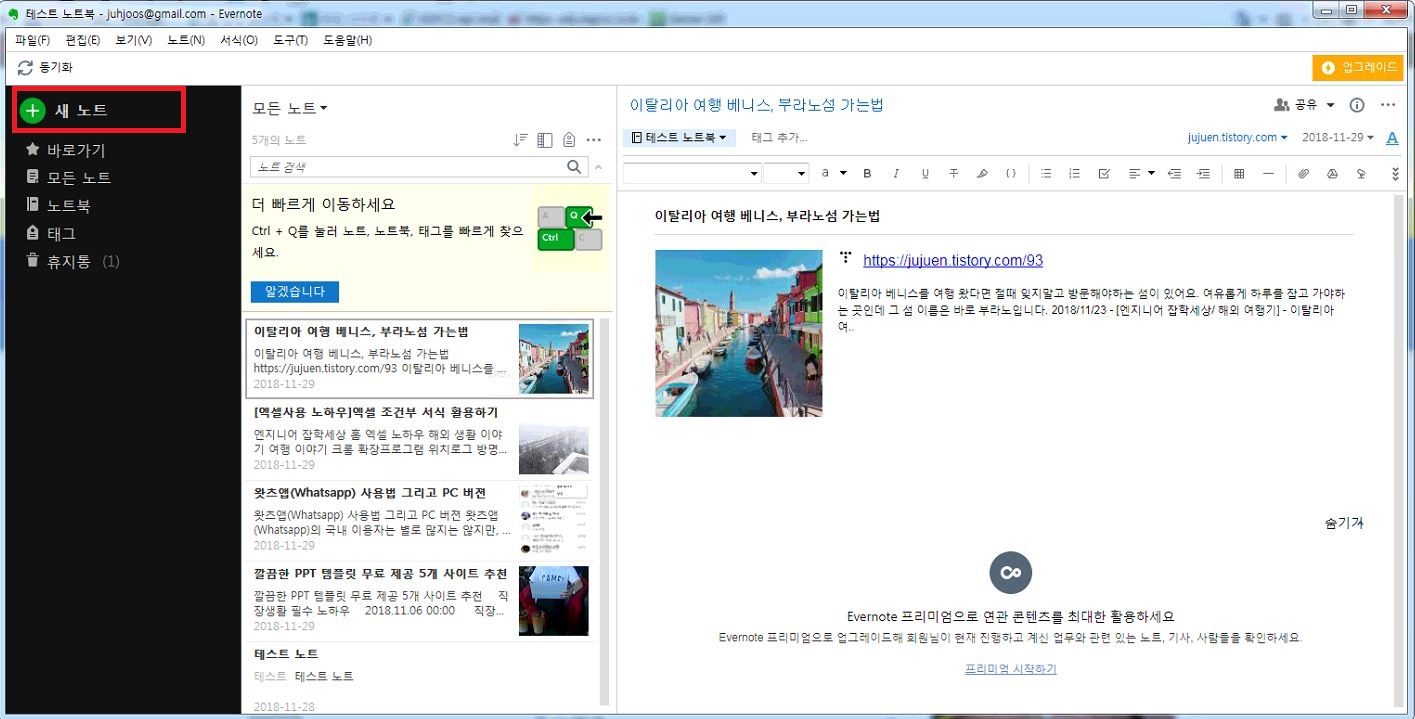Click the magnifier search icon
The height and width of the screenshot is (719, 1415).
click(x=575, y=167)
